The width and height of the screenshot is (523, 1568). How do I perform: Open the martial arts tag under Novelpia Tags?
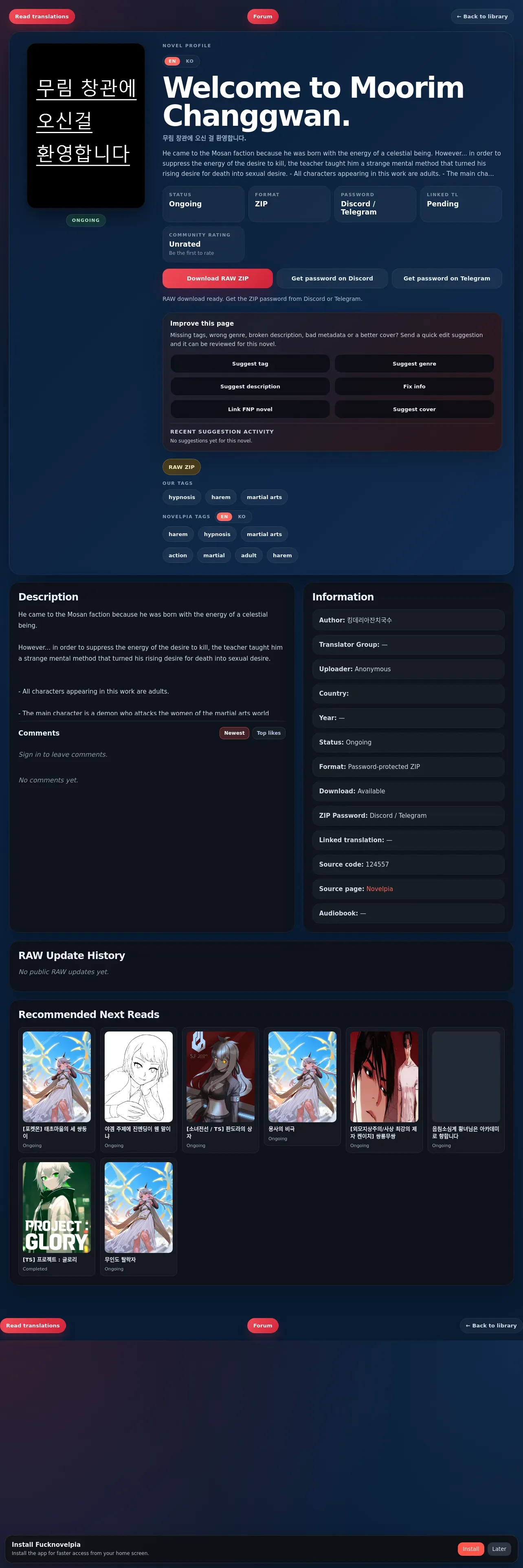click(x=264, y=534)
